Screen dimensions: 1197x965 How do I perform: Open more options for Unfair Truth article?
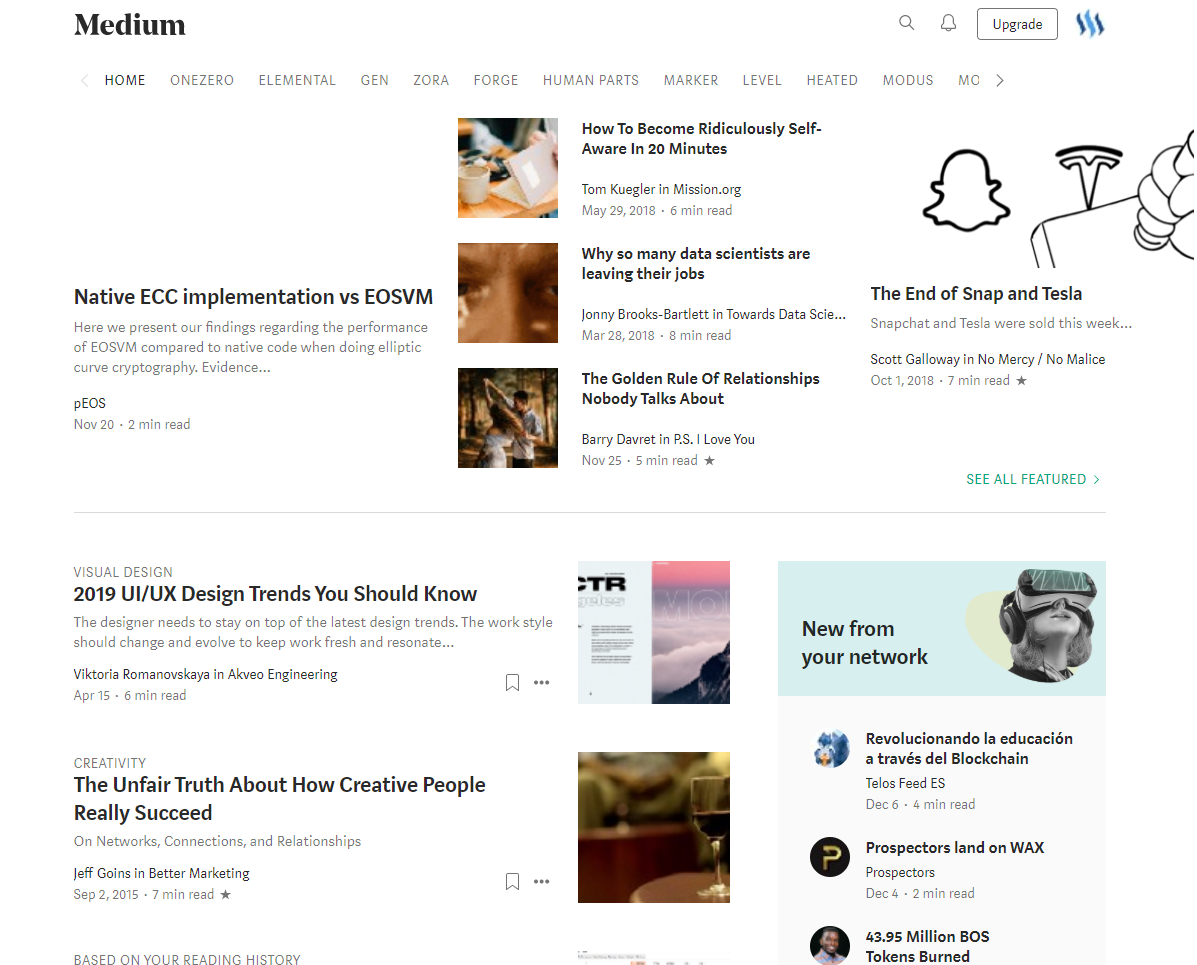pos(542,882)
